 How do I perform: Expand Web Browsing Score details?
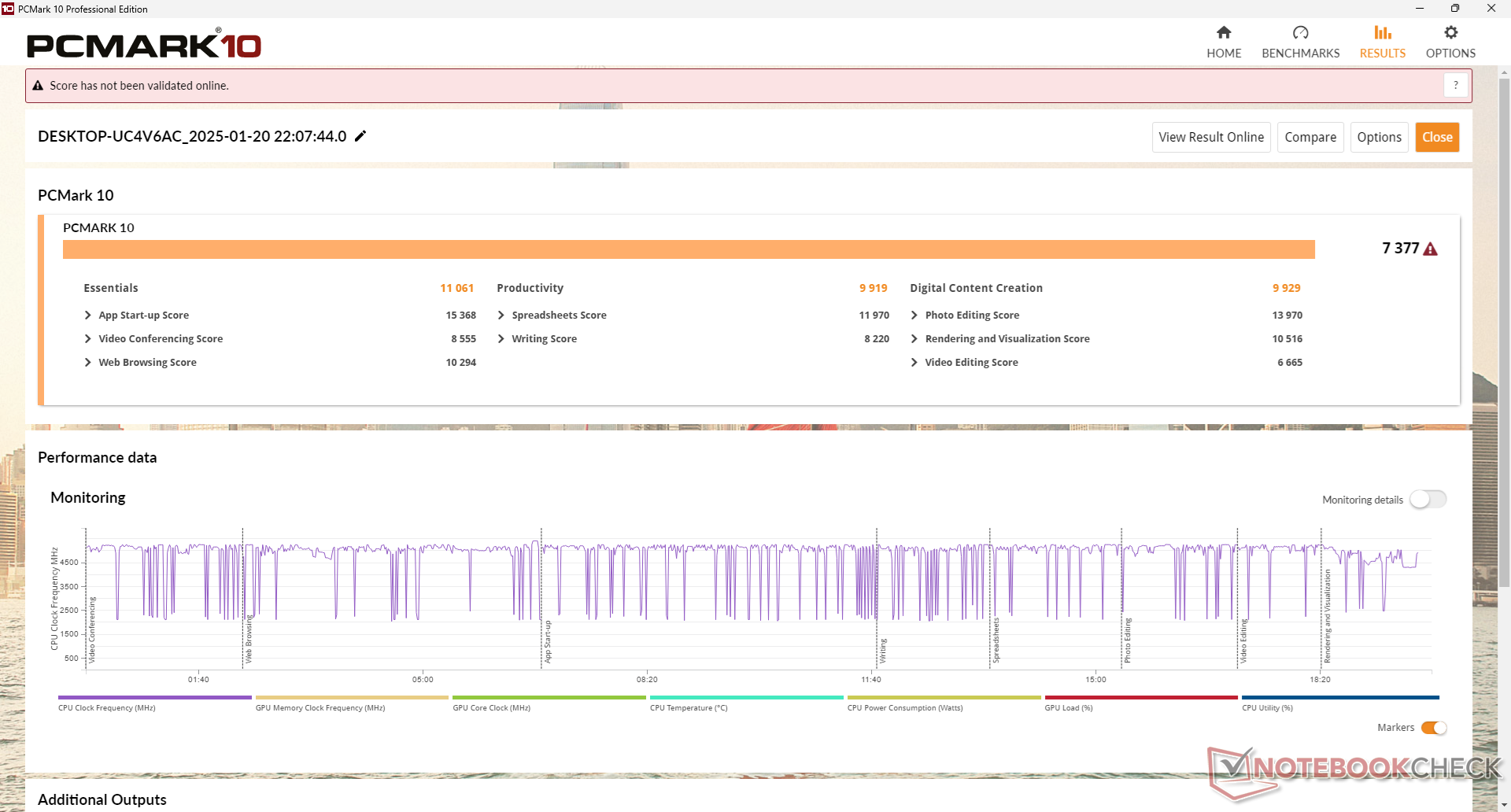87,363
